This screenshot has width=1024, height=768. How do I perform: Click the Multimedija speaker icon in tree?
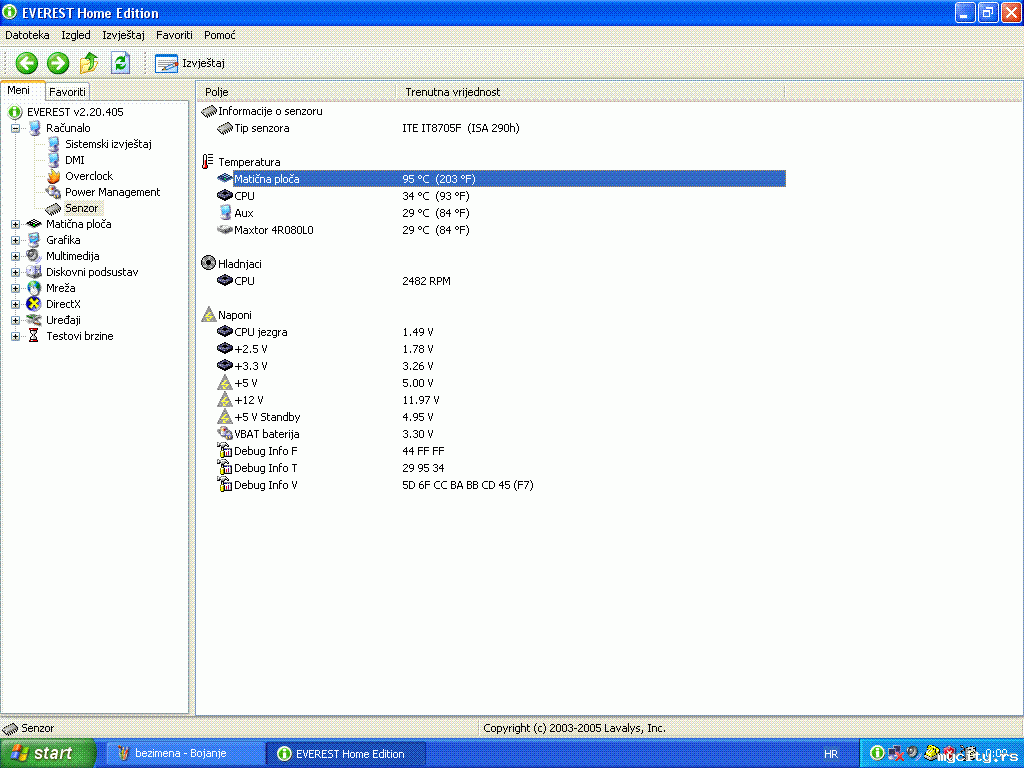pyautogui.click(x=34, y=256)
